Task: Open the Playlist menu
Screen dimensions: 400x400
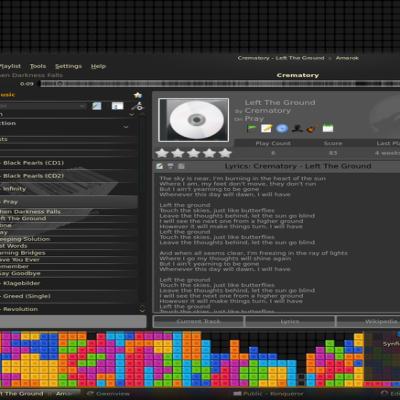Action: (x=10, y=66)
